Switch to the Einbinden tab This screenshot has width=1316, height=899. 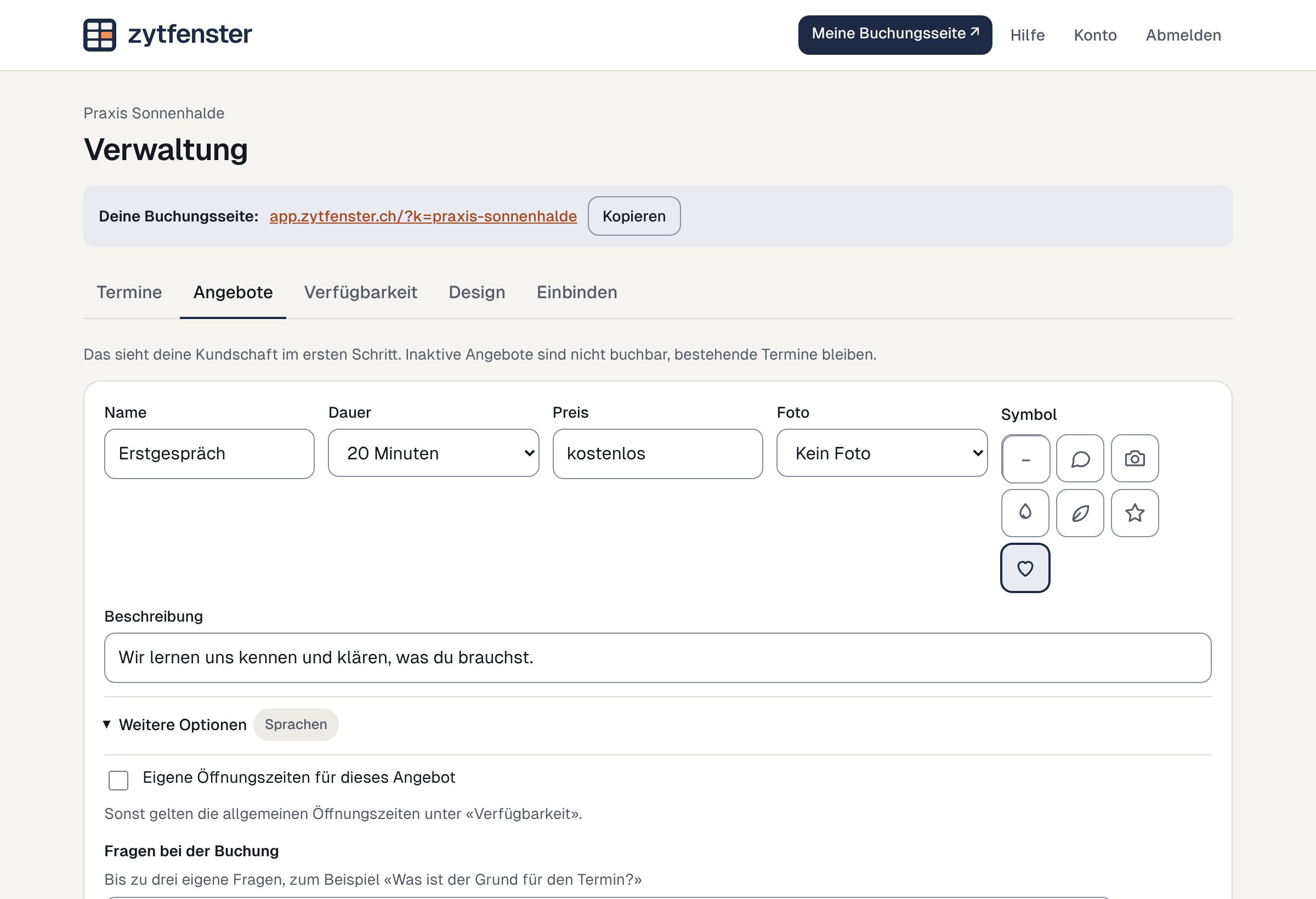click(x=577, y=292)
